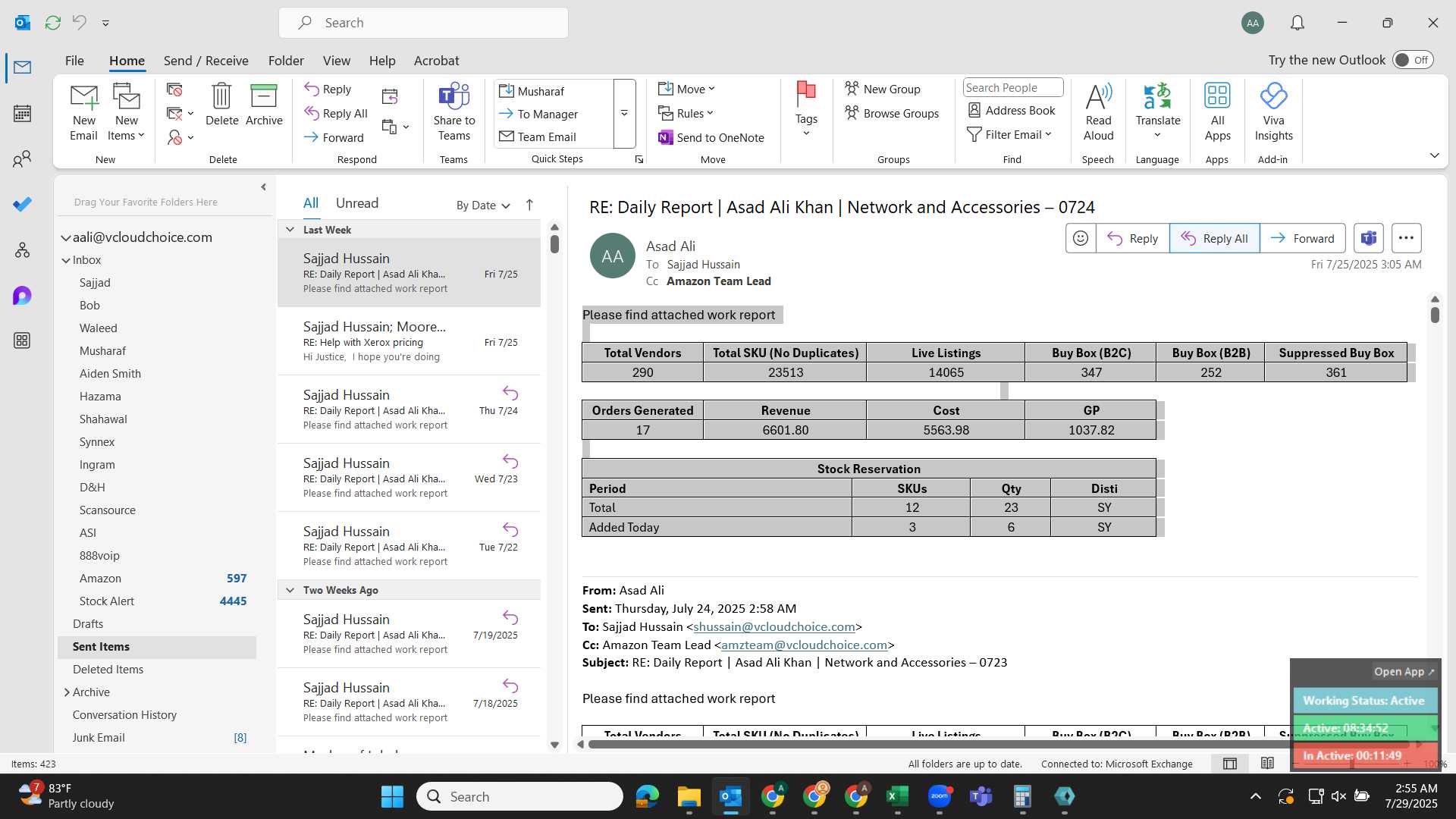Switch to the View tab
The image size is (1456, 819).
click(x=337, y=61)
